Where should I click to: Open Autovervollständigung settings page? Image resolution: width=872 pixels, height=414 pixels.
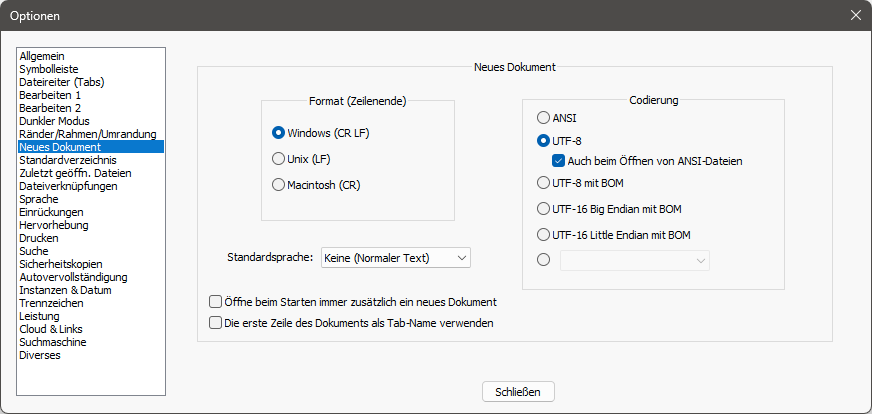coord(73,277)
